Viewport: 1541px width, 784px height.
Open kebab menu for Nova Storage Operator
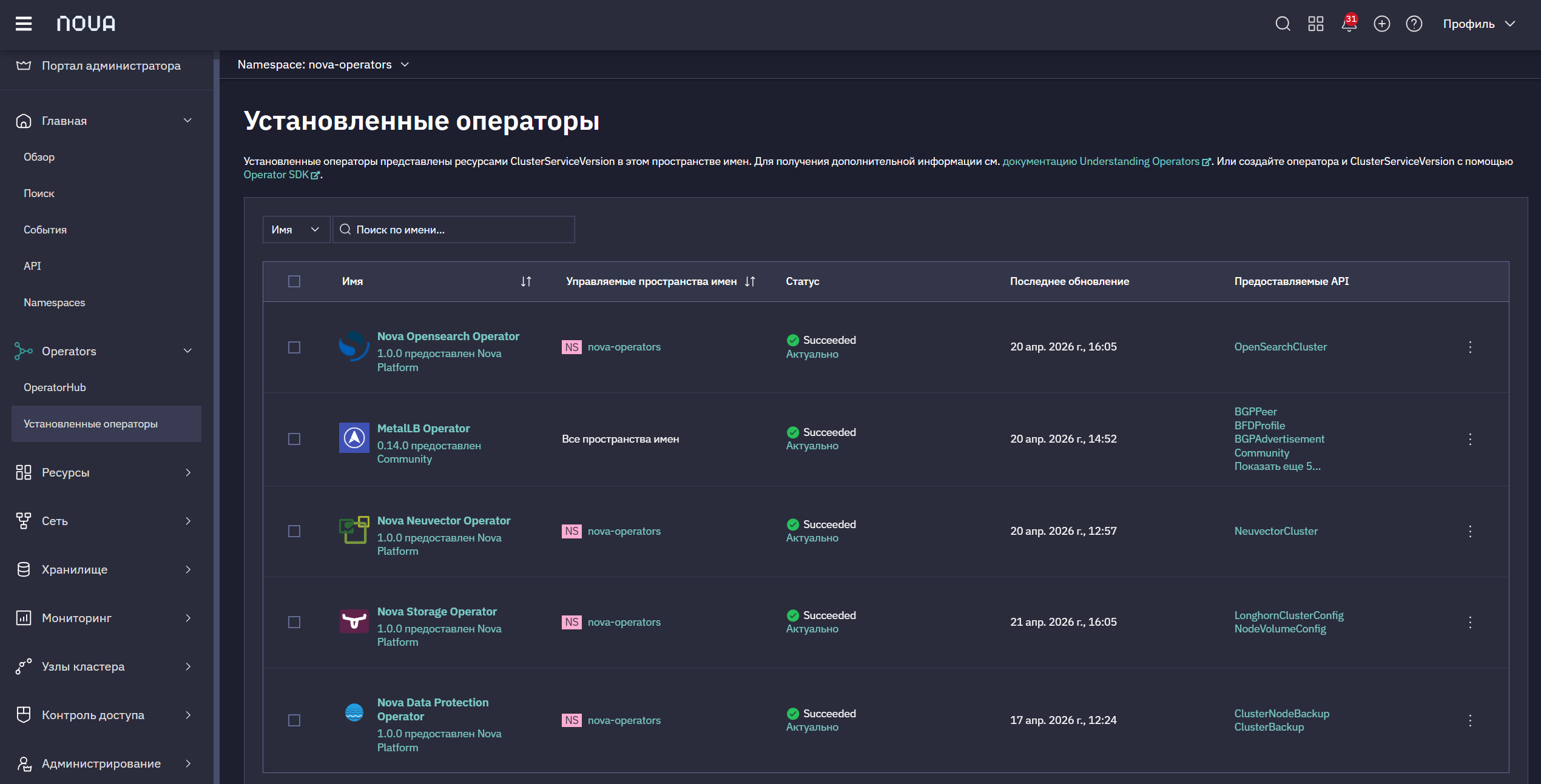[1470, 622]
